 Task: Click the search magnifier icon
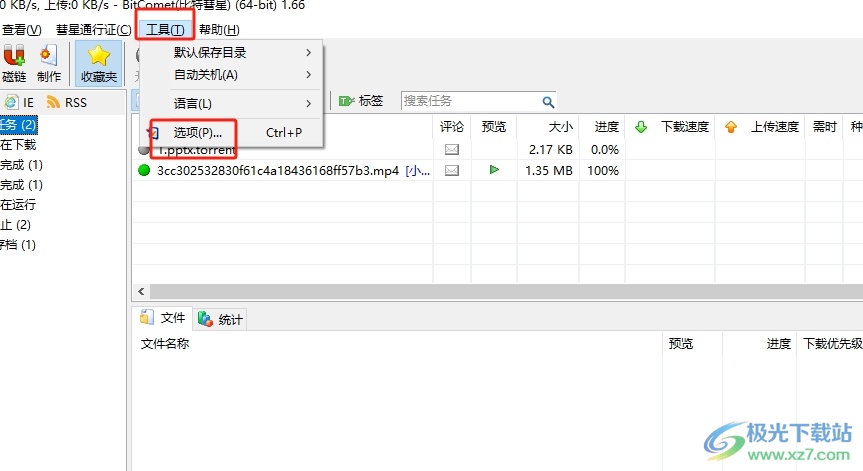(548, 102)
